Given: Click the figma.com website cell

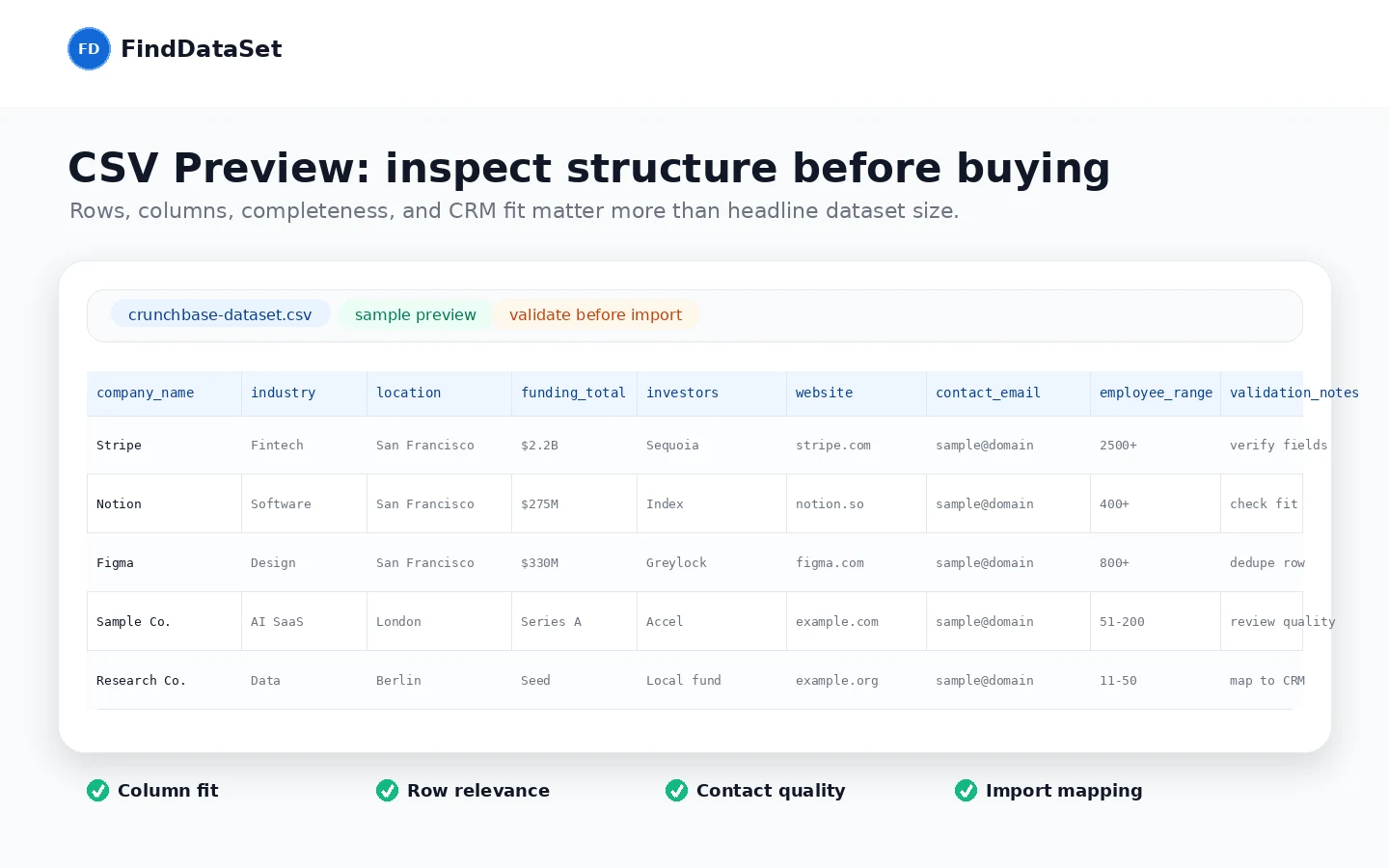Looking at the screenshot, I should click(856, 562).
